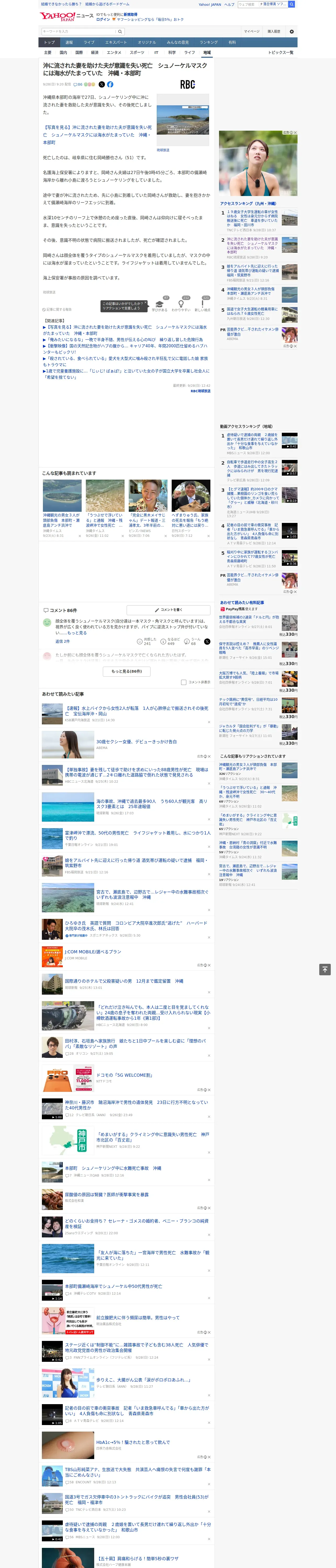Select the 国際 category
Viewport: 336px width, 1568px height.
pyautogui.click(x=79, y=52)
